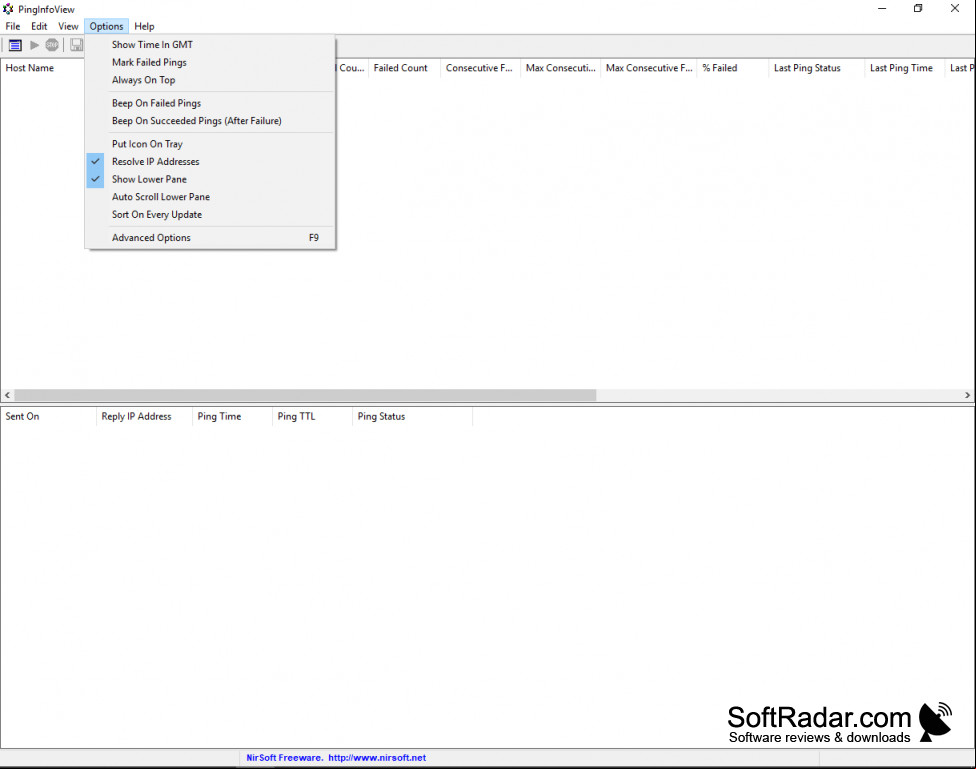Sort lower pane by Ping TTL
Image resolution: width=976 pixels, height=769 pixels.
(312, 417)
